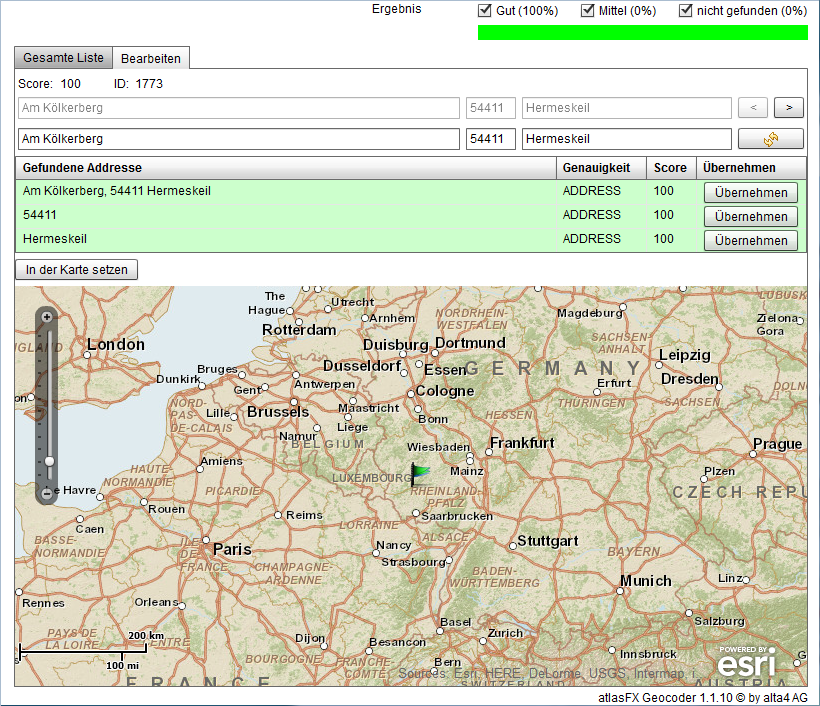Click the editable street field Am Kölkerberg

239,139
